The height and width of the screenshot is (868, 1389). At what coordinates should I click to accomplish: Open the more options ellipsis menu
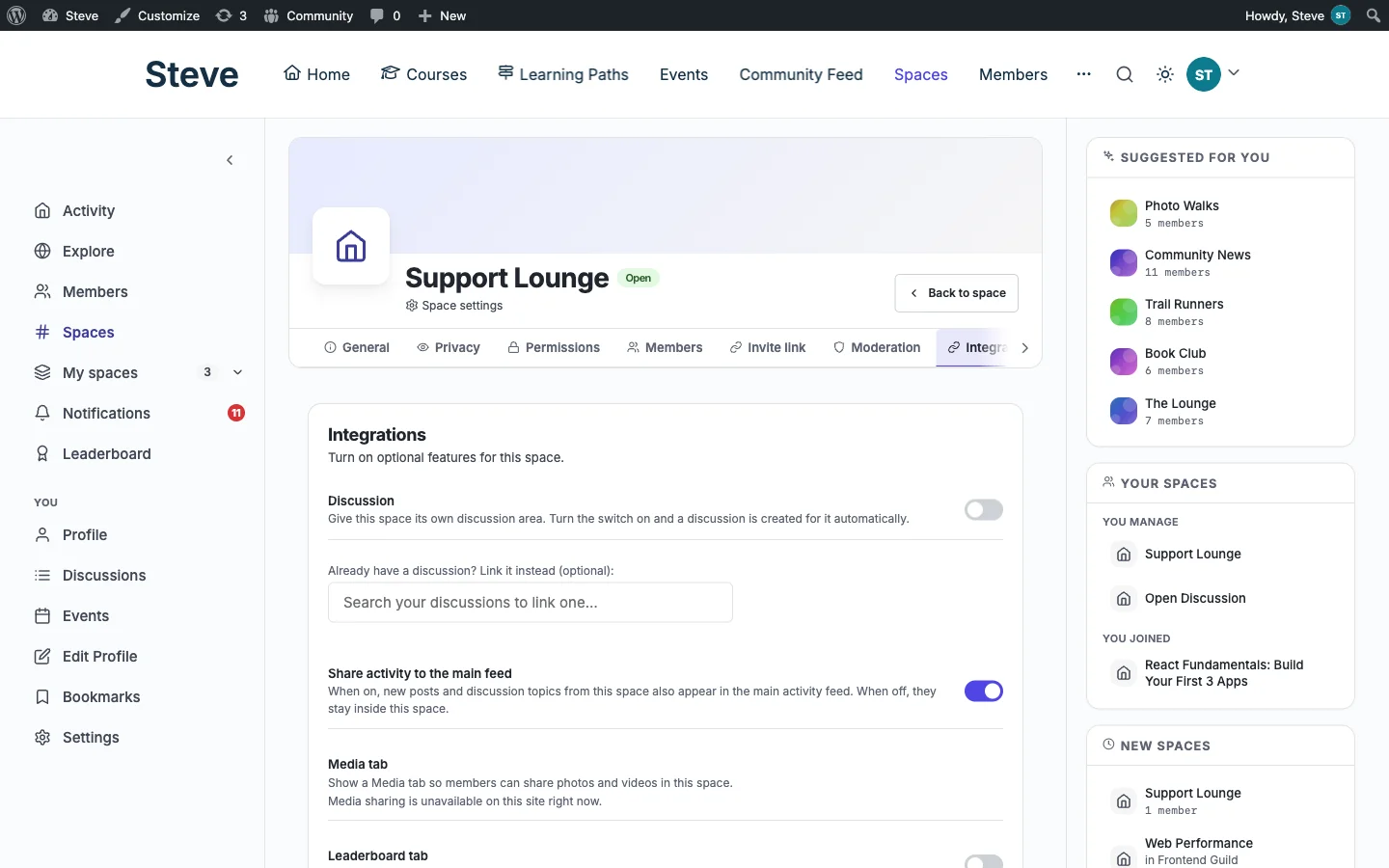click(x=1084, y=74)
